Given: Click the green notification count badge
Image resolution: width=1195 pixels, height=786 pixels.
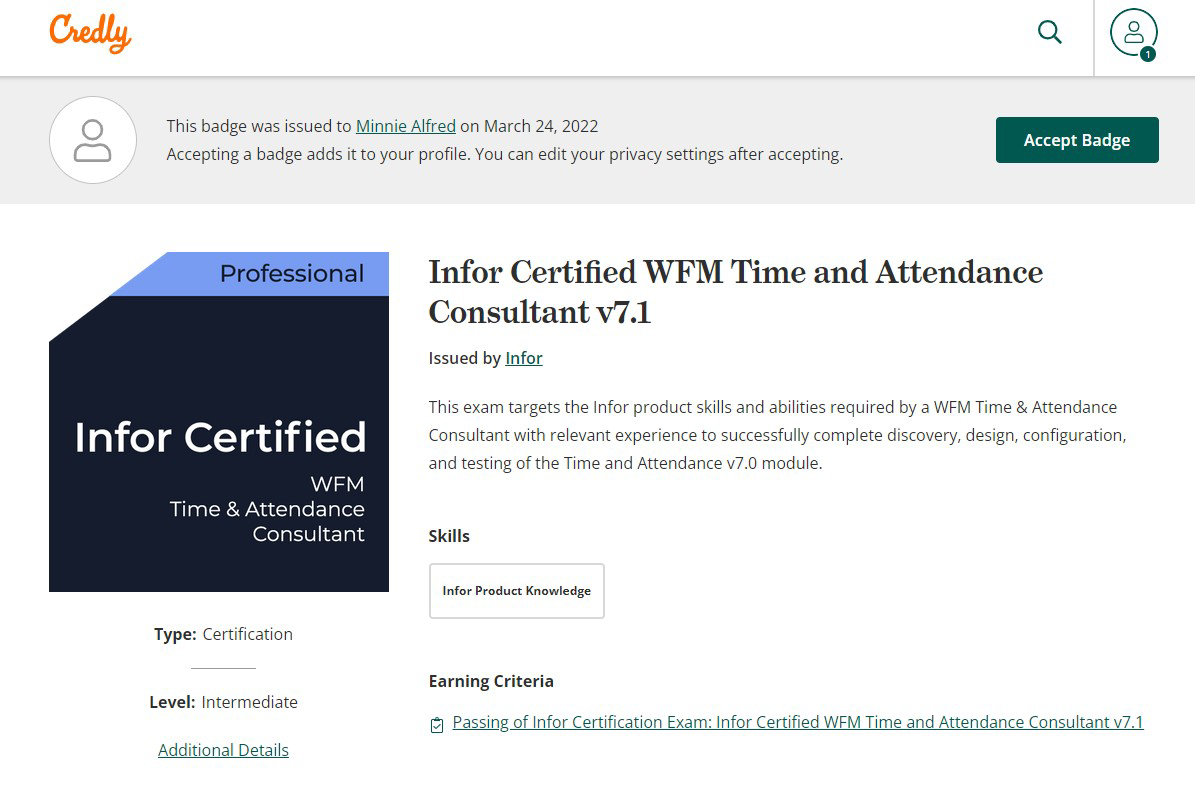Looking at the screenshot, I should point(1147,54).
